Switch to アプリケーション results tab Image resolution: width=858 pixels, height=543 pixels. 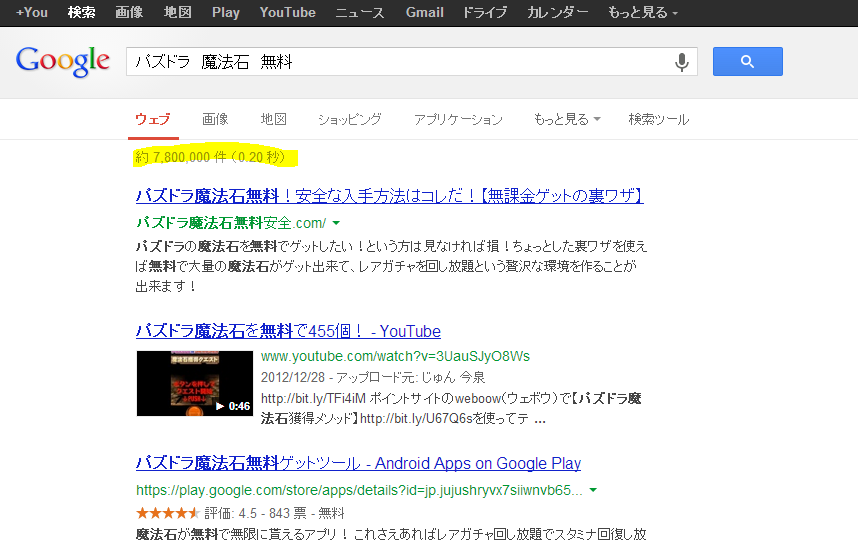tap(458, 119)
